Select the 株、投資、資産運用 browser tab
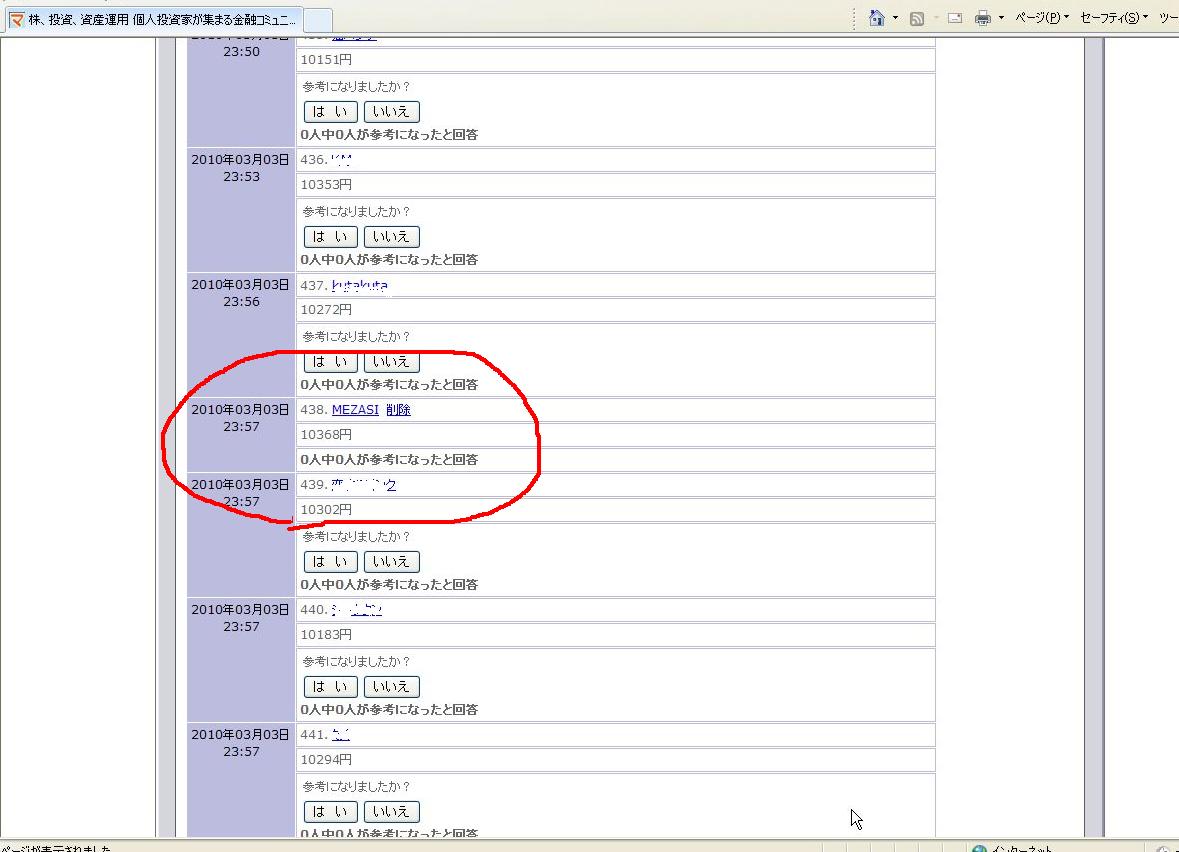 (155, 20)
